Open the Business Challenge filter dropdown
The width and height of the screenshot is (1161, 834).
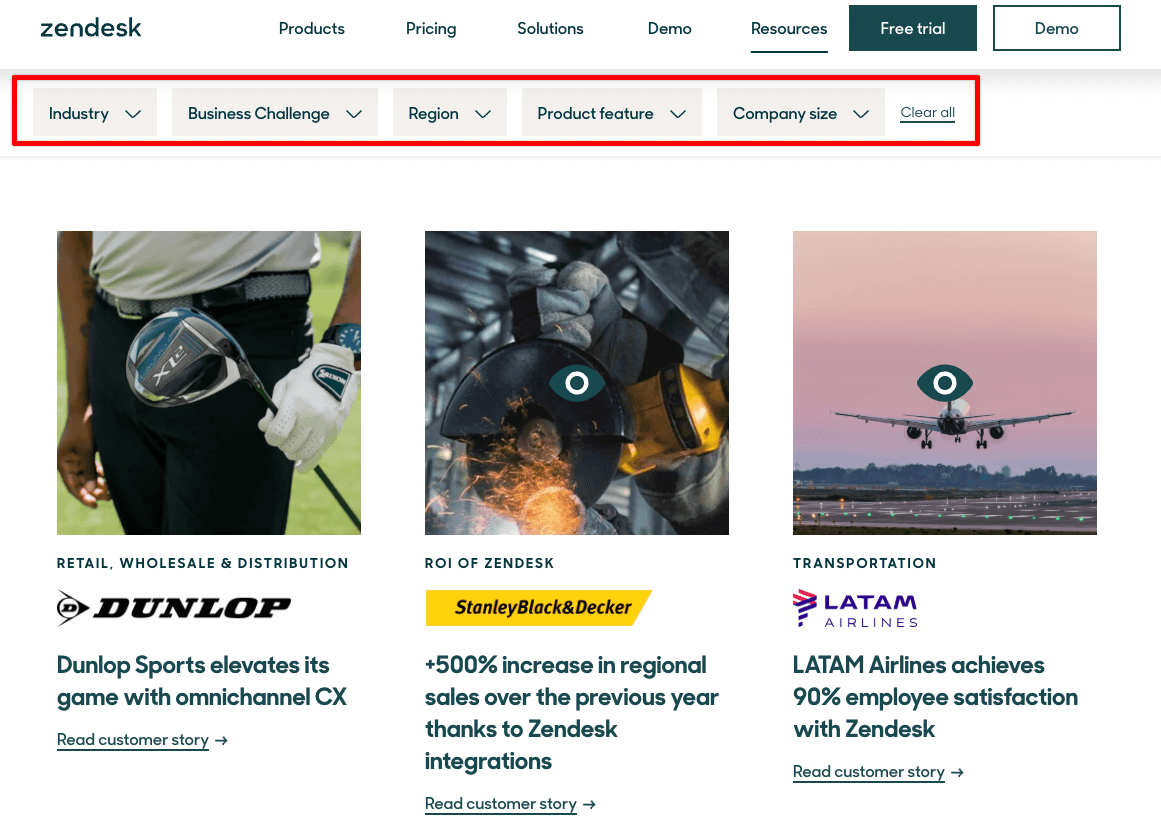(x=275, y=113)
